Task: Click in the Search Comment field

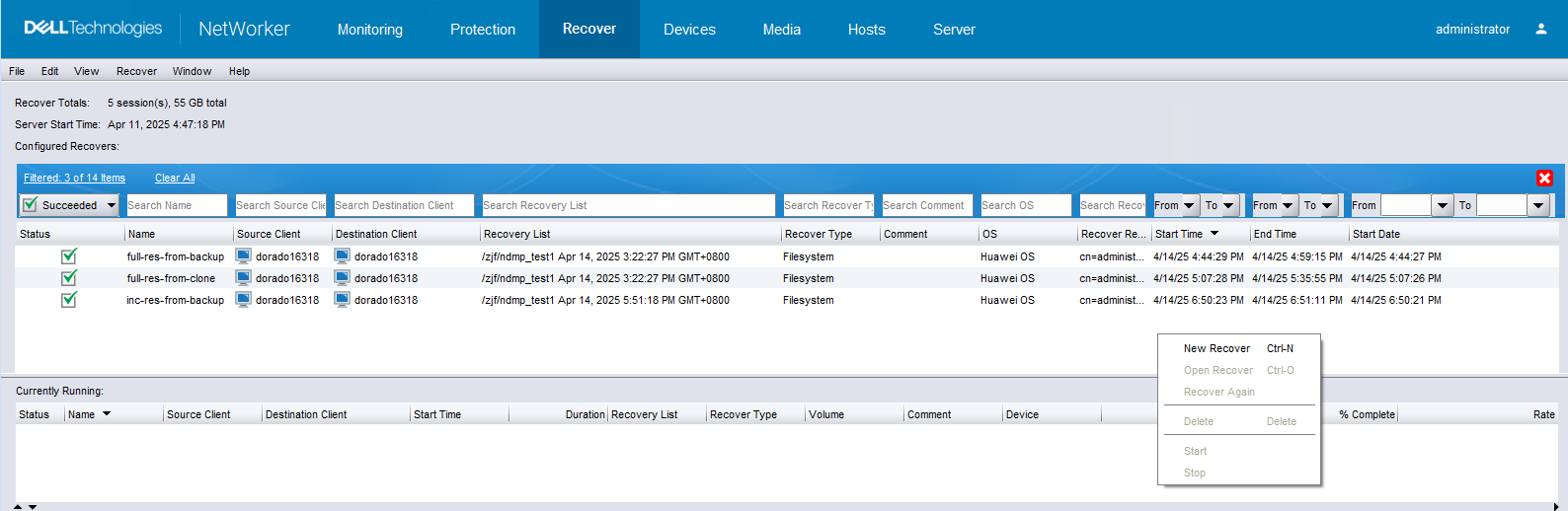Action: [x=927, y=205]
